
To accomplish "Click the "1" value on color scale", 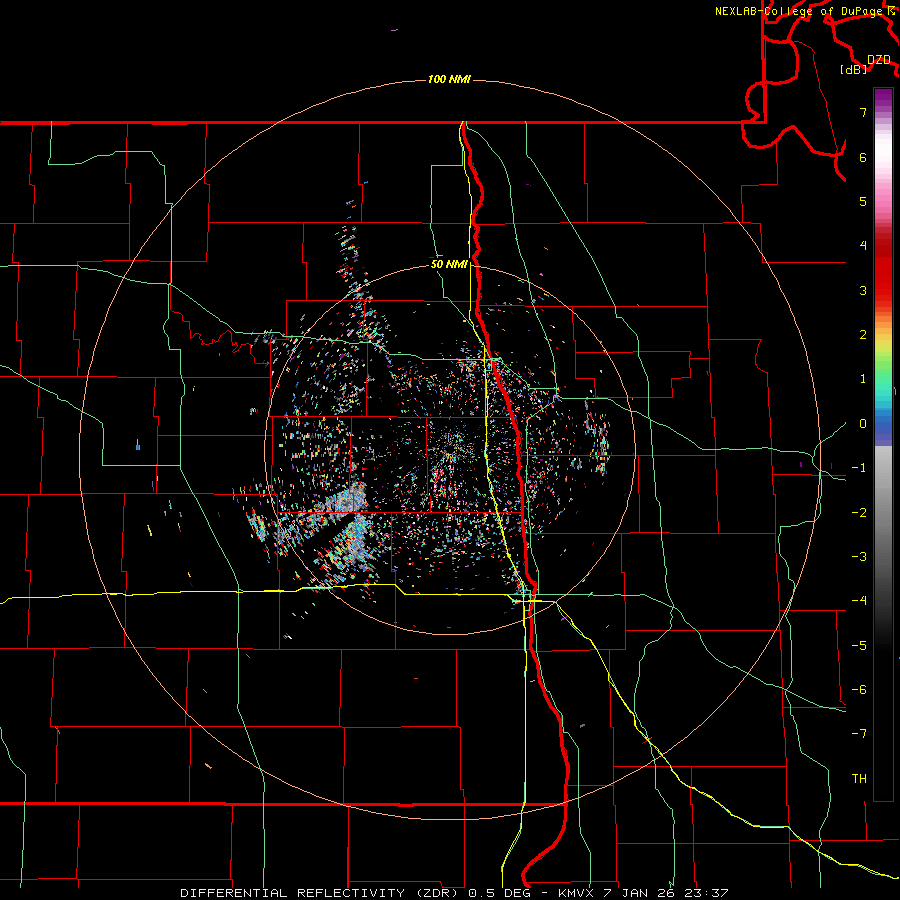I will point(863,379).
